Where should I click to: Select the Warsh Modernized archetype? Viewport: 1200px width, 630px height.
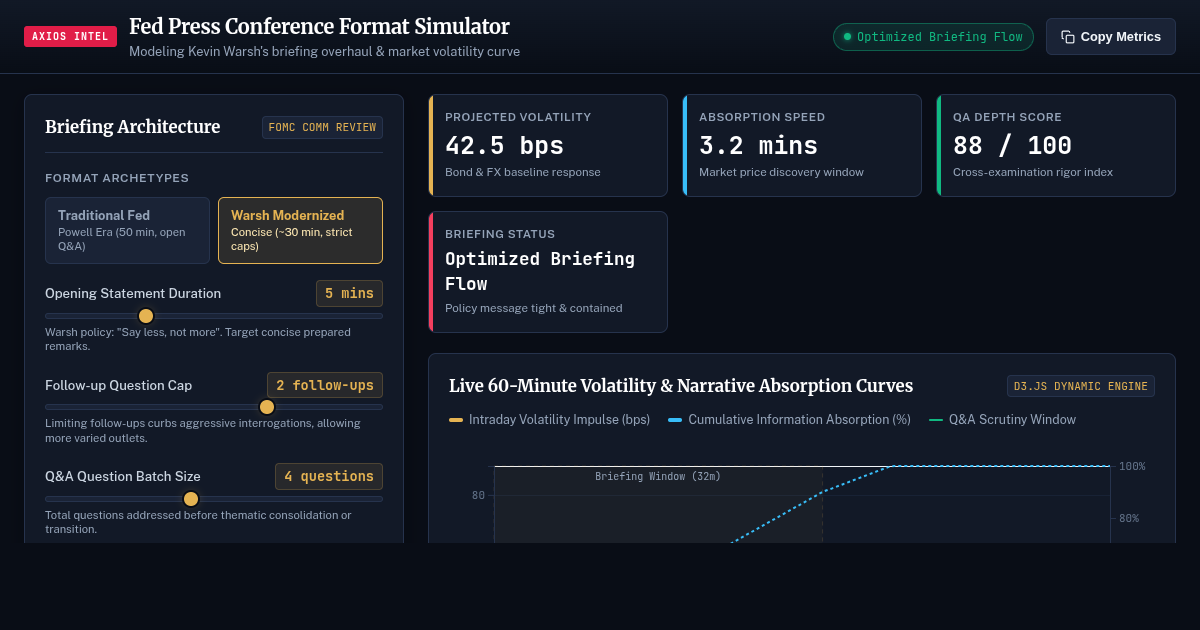click(300, 230)
